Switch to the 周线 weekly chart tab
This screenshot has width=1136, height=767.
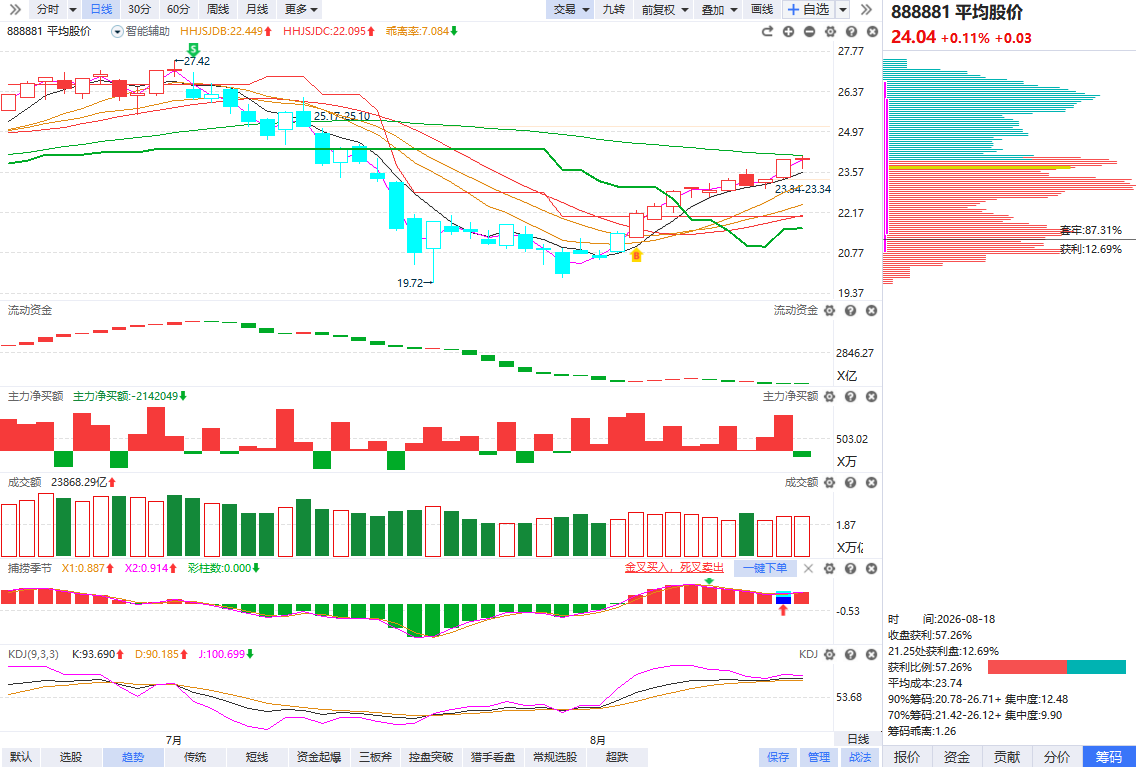point(217,9)
